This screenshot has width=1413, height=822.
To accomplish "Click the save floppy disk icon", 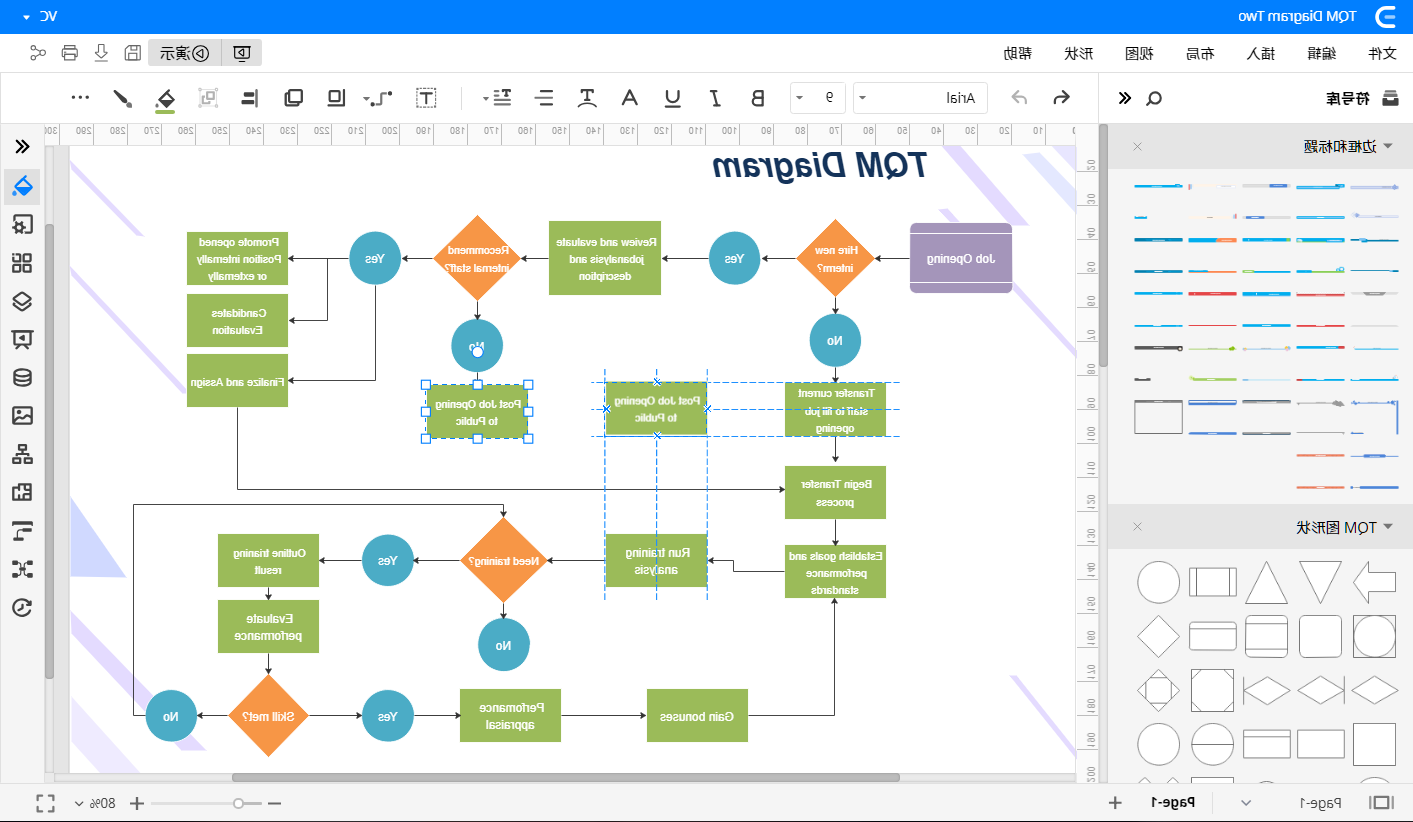I will [x=132, y=53].
